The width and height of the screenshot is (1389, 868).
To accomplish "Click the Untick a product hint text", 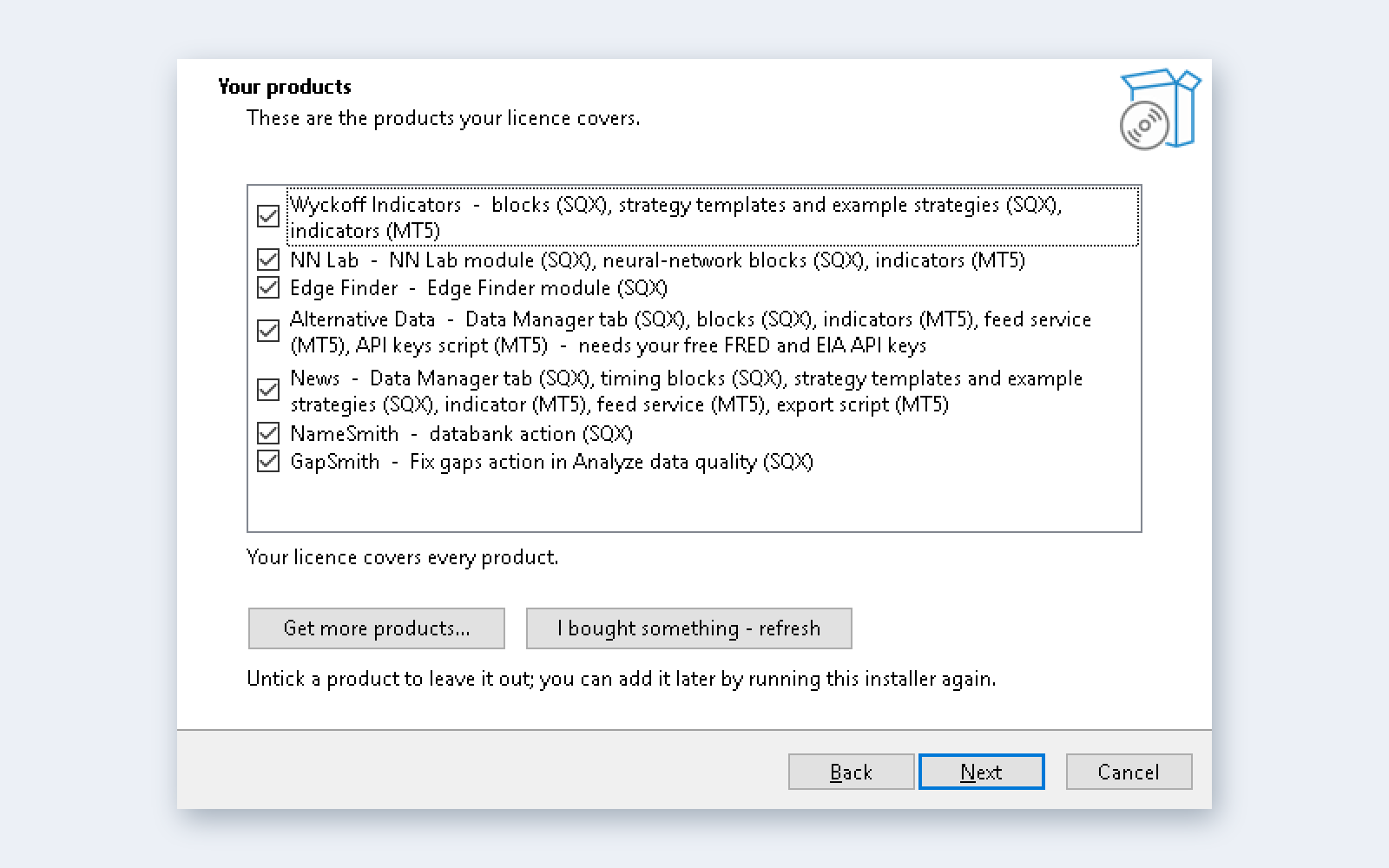I will click(x=622, y=679).
